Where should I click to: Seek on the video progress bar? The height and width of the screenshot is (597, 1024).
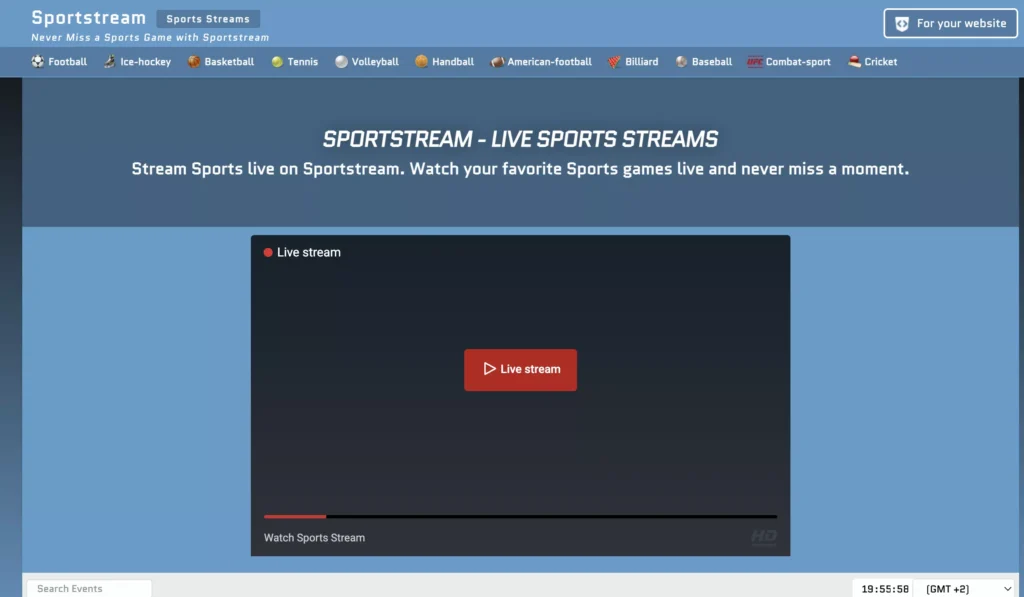click(520, 516)
